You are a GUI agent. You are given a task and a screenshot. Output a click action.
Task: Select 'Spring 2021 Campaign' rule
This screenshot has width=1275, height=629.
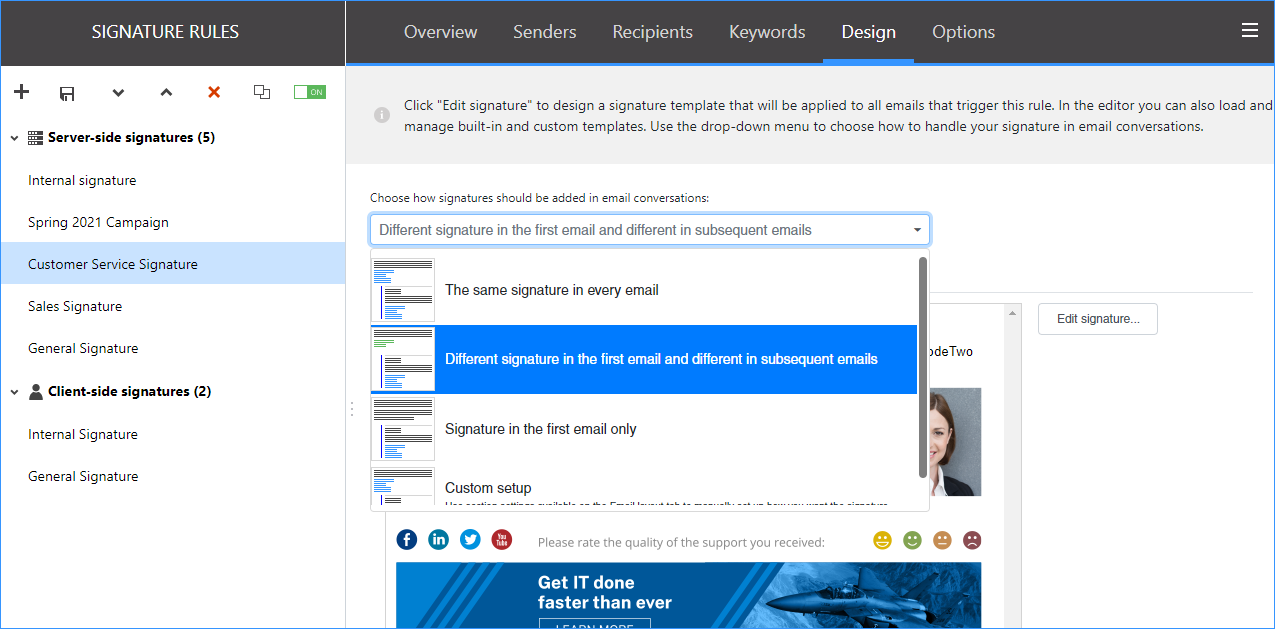tap(173, 222)
